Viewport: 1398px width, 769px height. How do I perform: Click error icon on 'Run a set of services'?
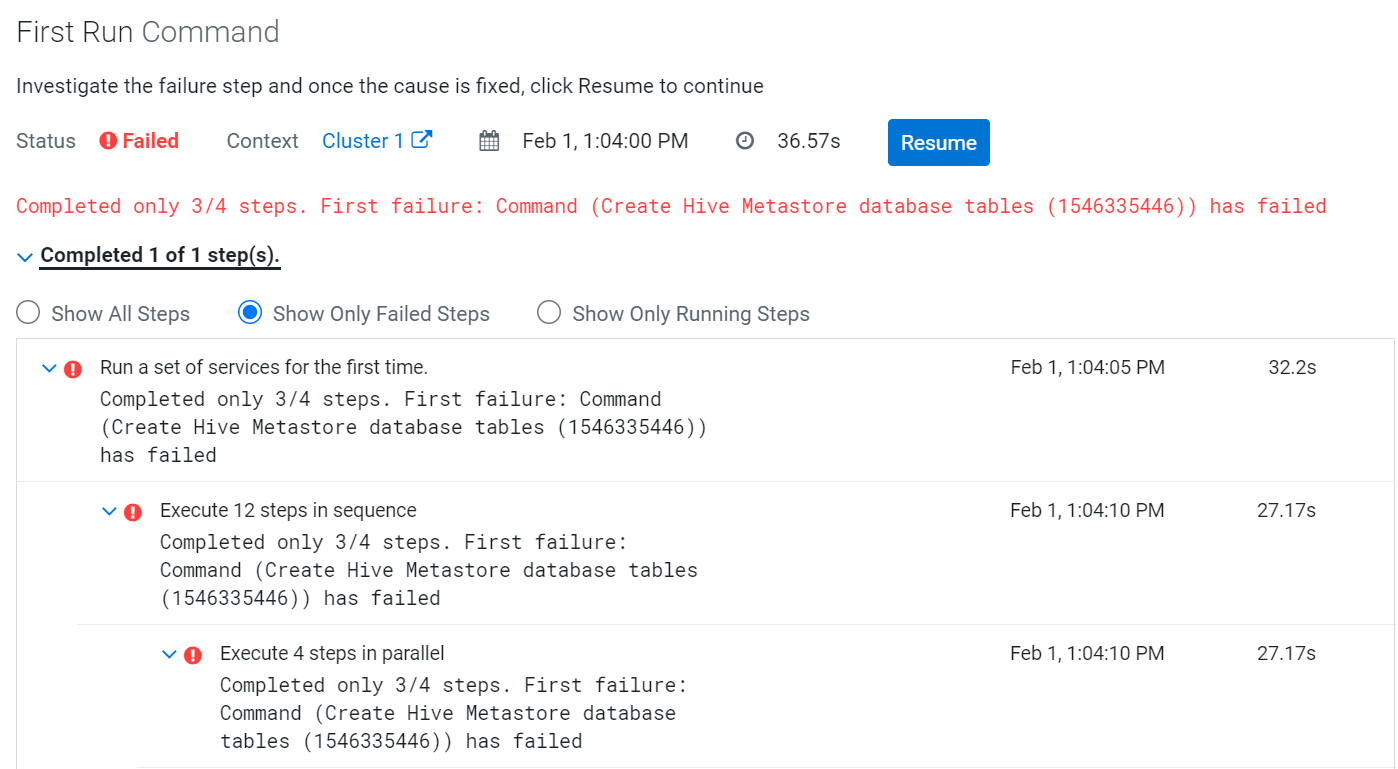pyautogui.click(x=73, y=369)
